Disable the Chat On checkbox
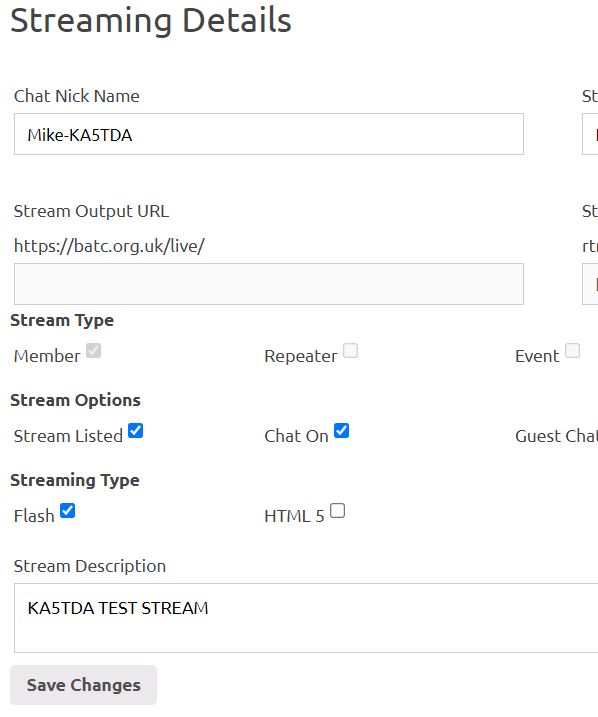Image resolution: width=598 pixels, height=717 pixels. pos(342,431)
